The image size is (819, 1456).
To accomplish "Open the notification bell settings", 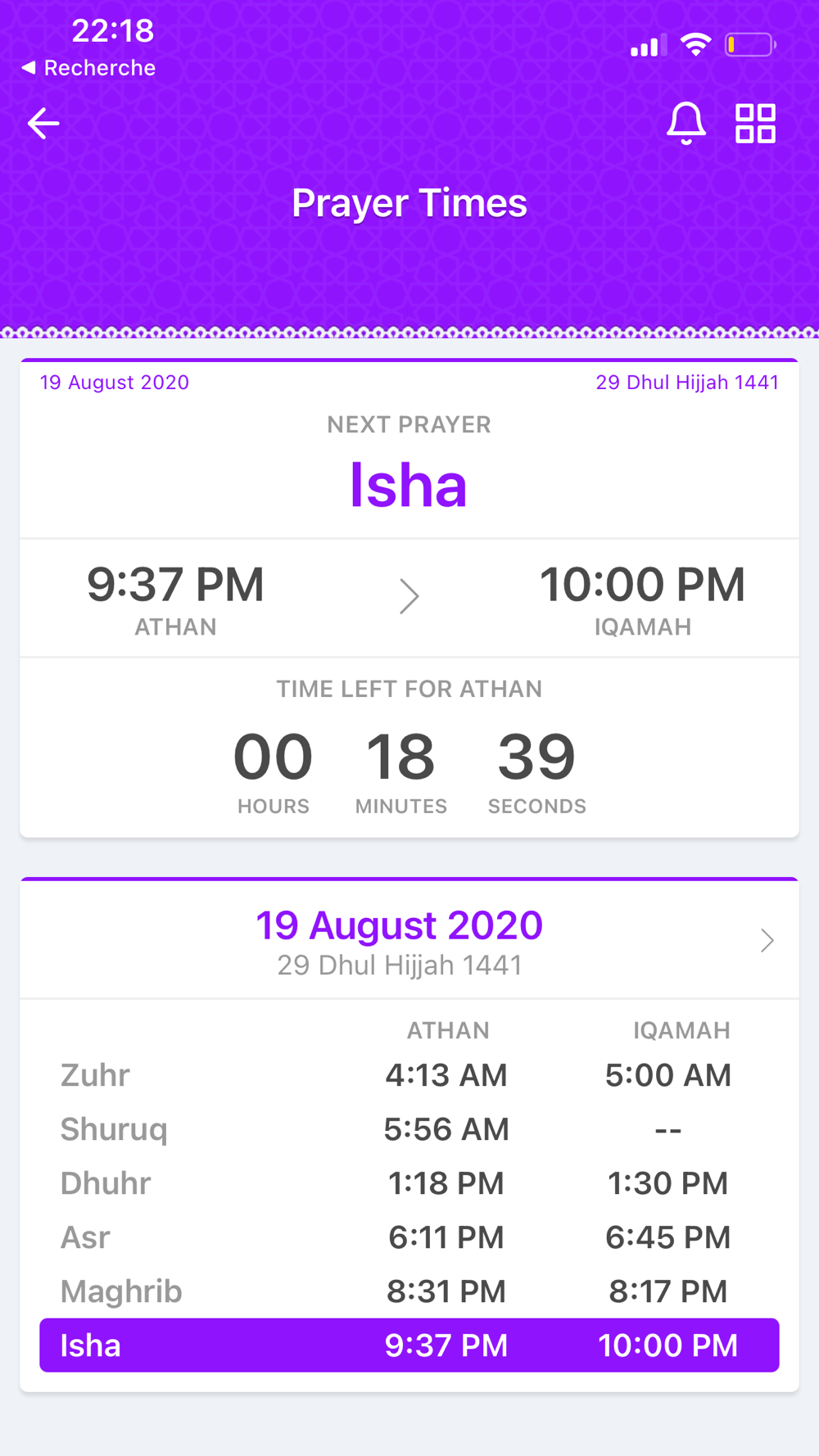I will pyautogui.click(x=686, y=124).
